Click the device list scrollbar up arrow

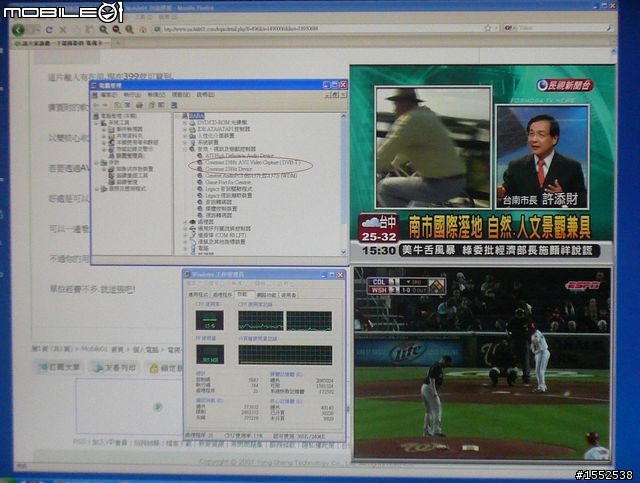[343, 116]
